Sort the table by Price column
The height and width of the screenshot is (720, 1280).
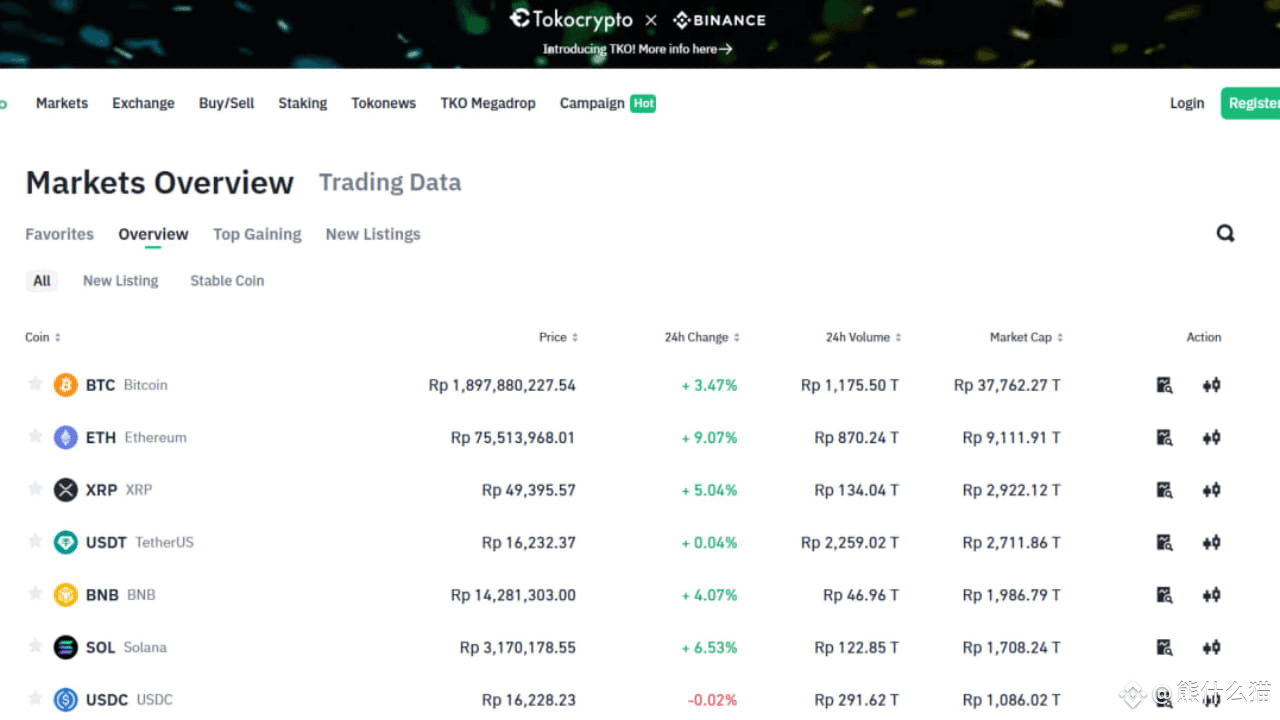558,337
